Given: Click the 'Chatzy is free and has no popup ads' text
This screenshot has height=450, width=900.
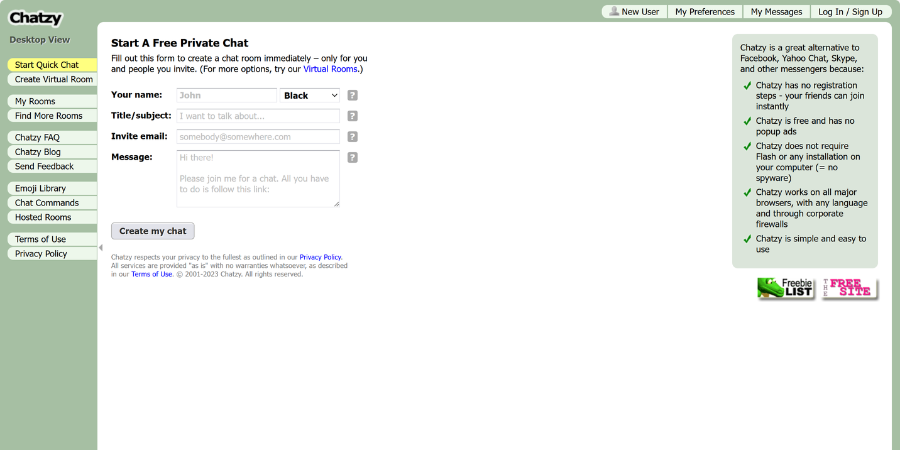Looking at the screenshot, I should click(805, 126).
